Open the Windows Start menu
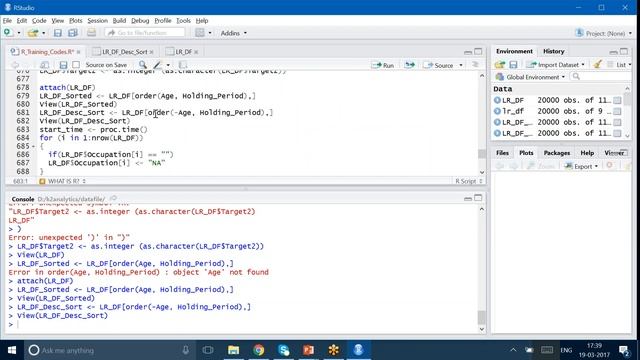Viewport: 640px width, 360px height. coord(12,350)
